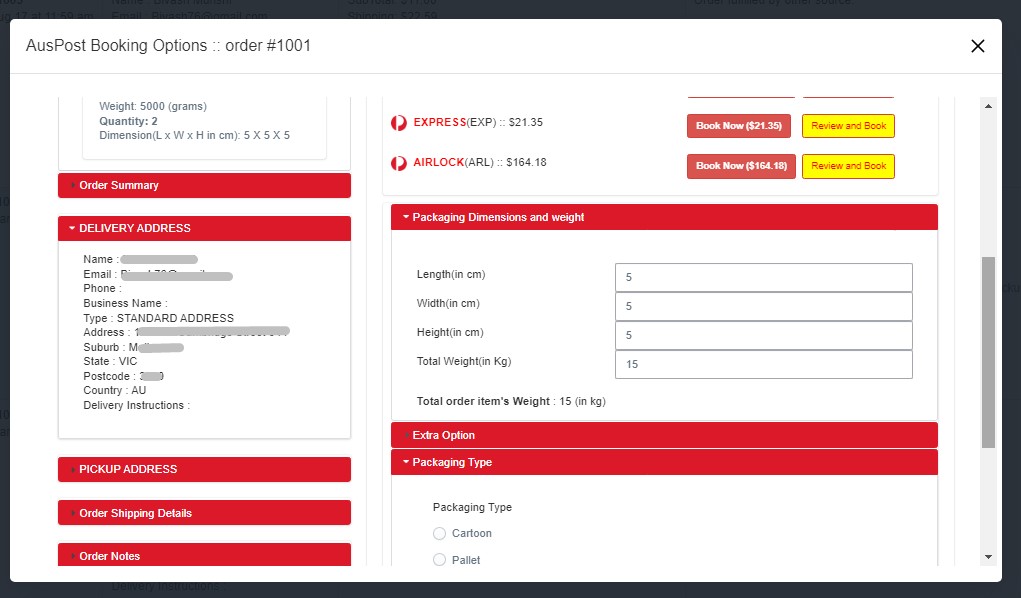Click the 'Delivery Instructions :' line
This screenshot has width=1021, height=598.
click(137, 405)
